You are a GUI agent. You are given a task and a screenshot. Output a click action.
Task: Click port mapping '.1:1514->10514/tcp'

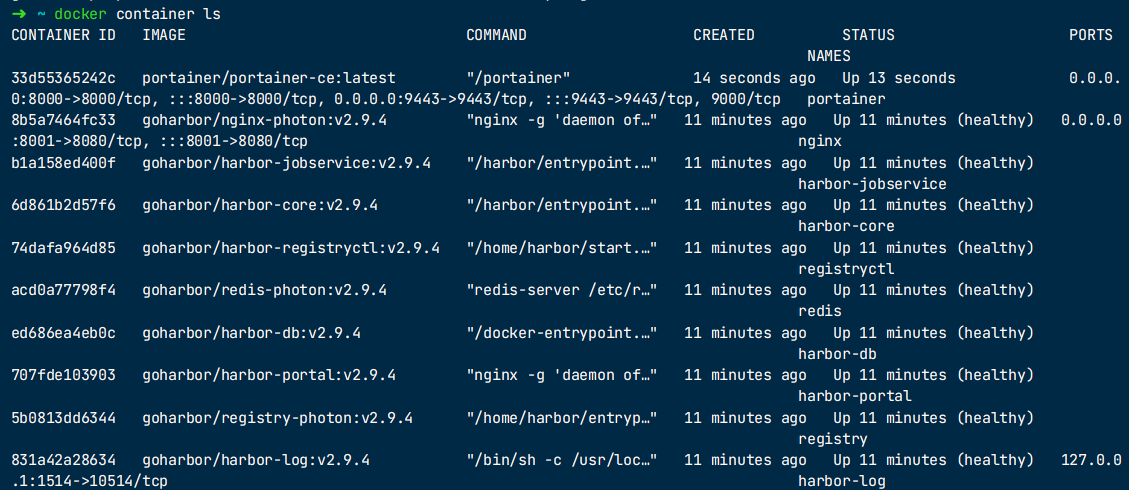coord(90,481)
